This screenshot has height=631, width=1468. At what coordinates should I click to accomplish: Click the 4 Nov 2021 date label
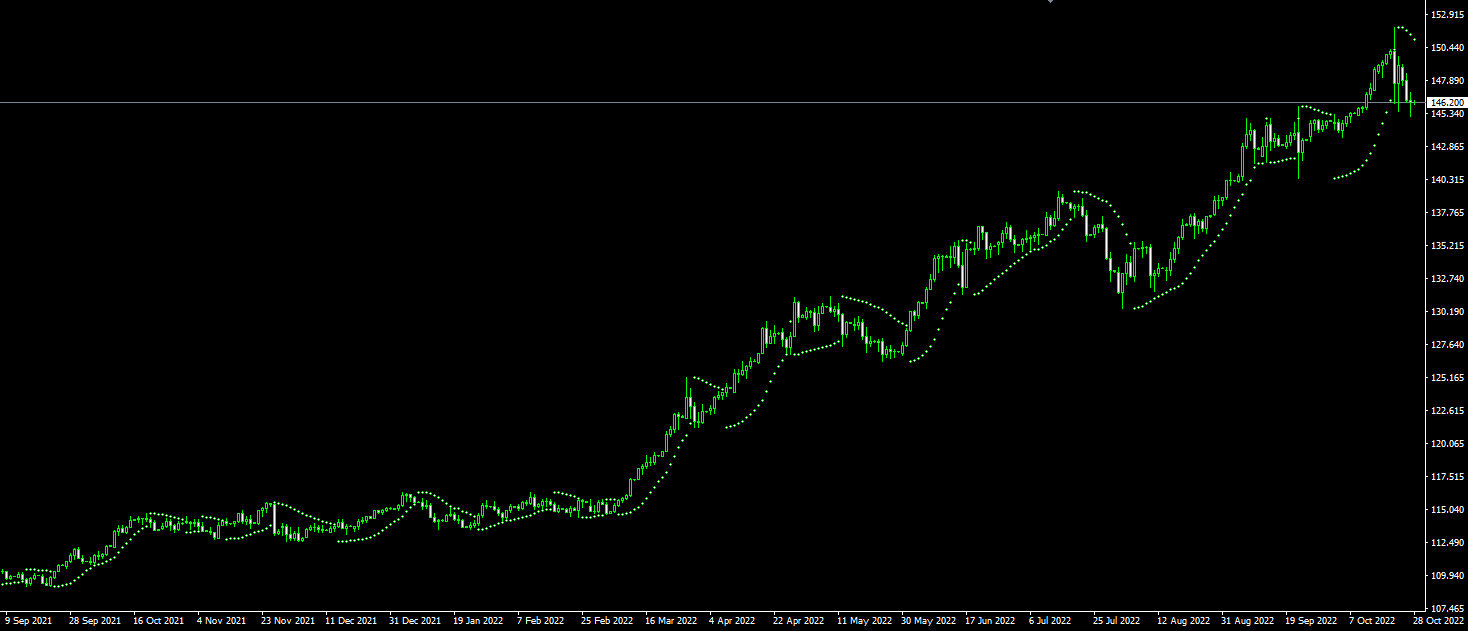[222, 621]
